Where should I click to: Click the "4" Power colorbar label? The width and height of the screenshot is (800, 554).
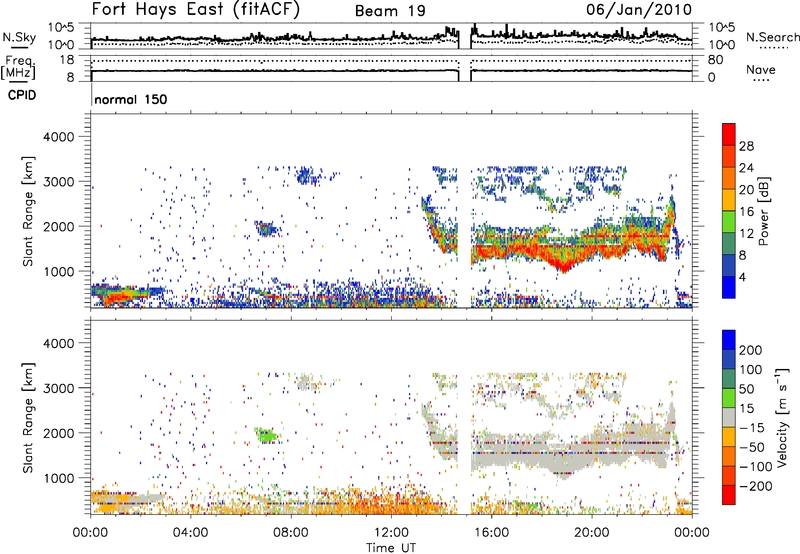[x=743, y=277]
